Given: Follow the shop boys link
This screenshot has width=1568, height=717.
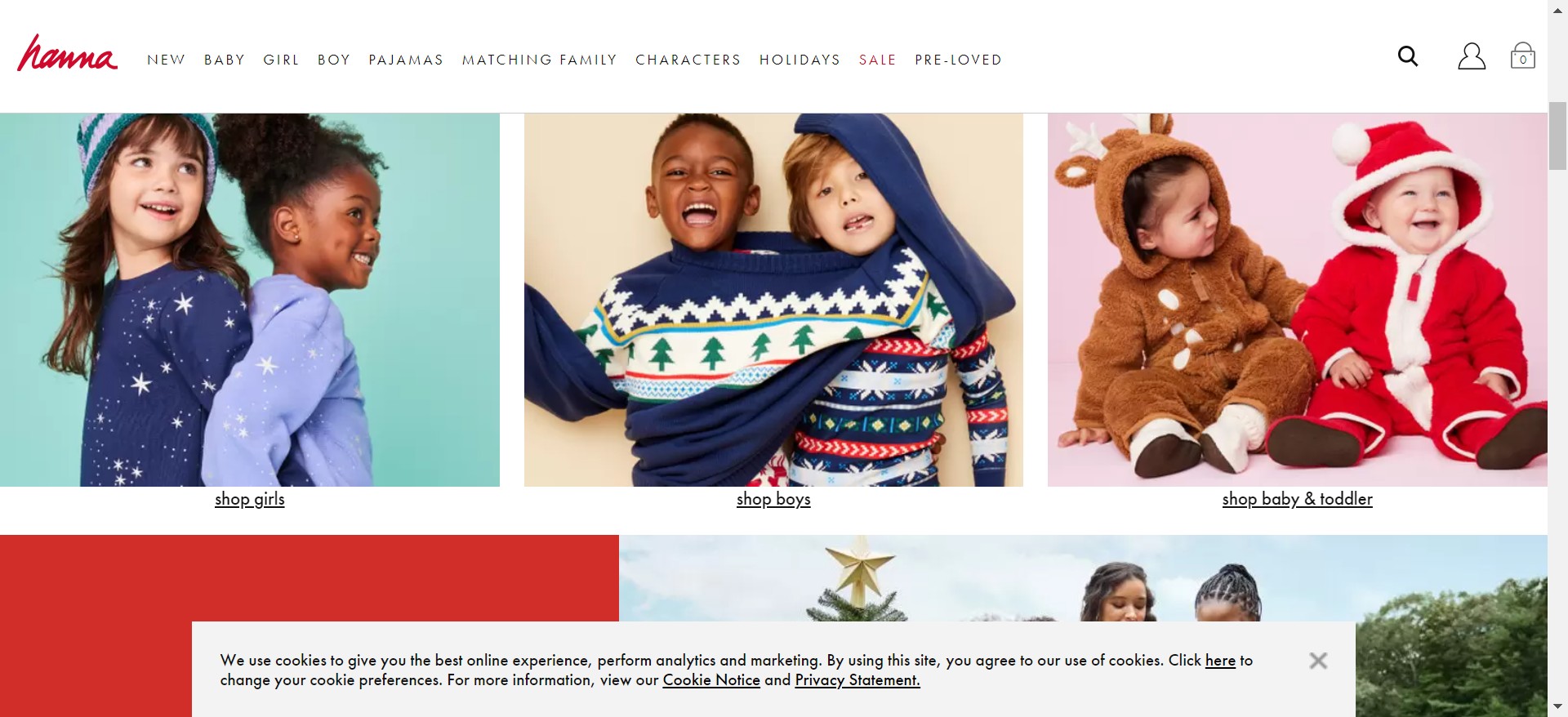Looking at the screenshot, I should (773, 499).
